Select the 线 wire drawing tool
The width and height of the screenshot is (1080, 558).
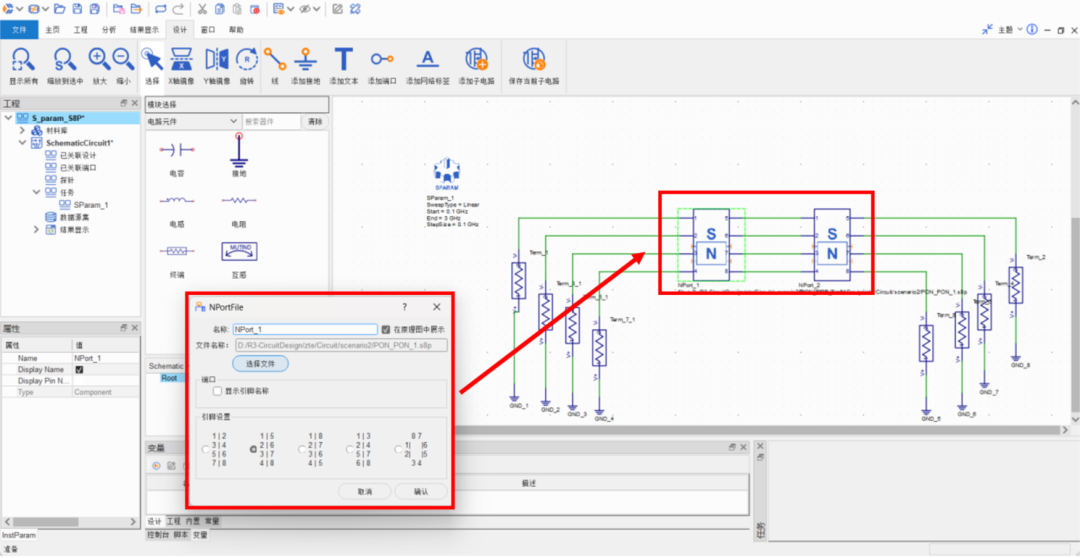pos(275,66)
